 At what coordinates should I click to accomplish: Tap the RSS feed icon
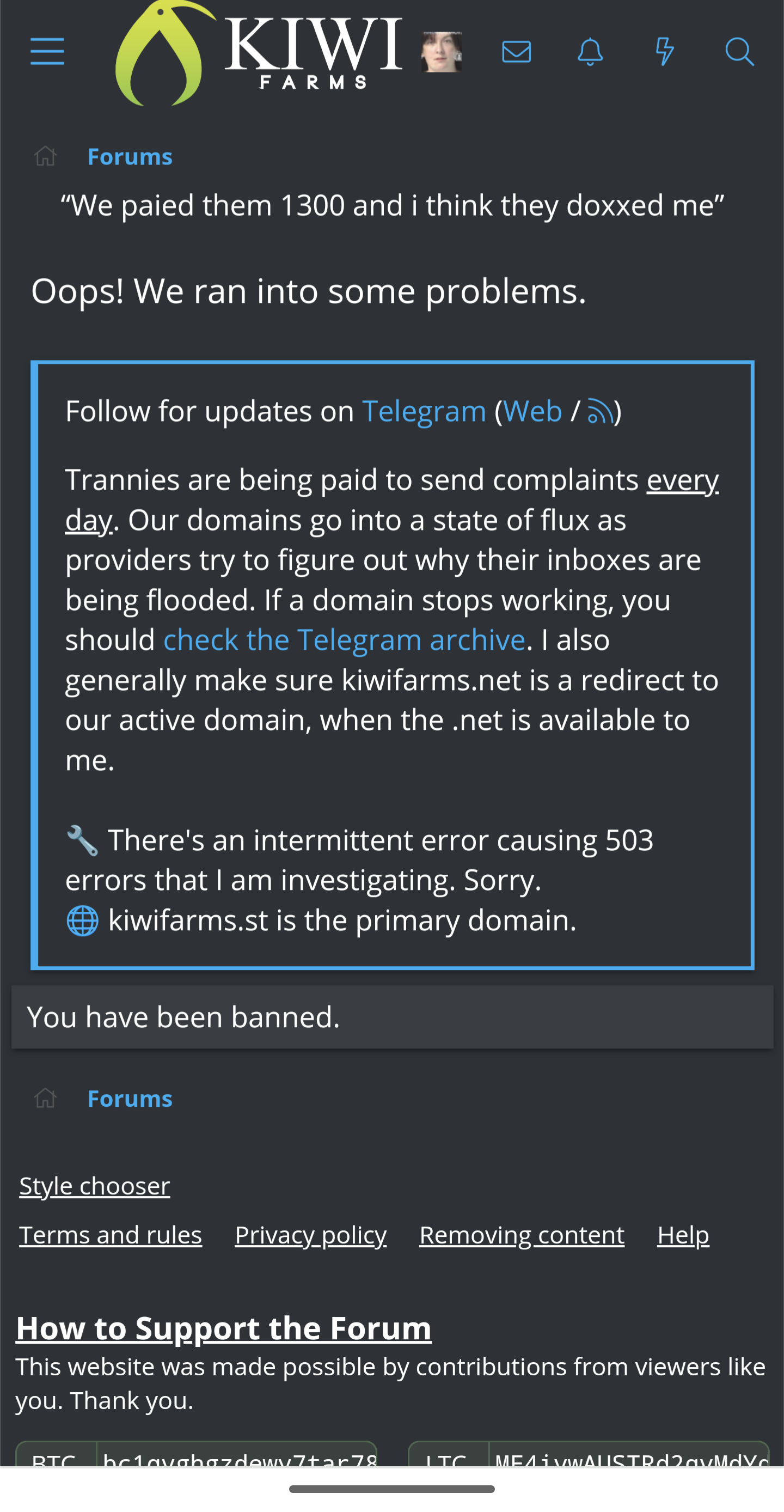pos(600,411)
